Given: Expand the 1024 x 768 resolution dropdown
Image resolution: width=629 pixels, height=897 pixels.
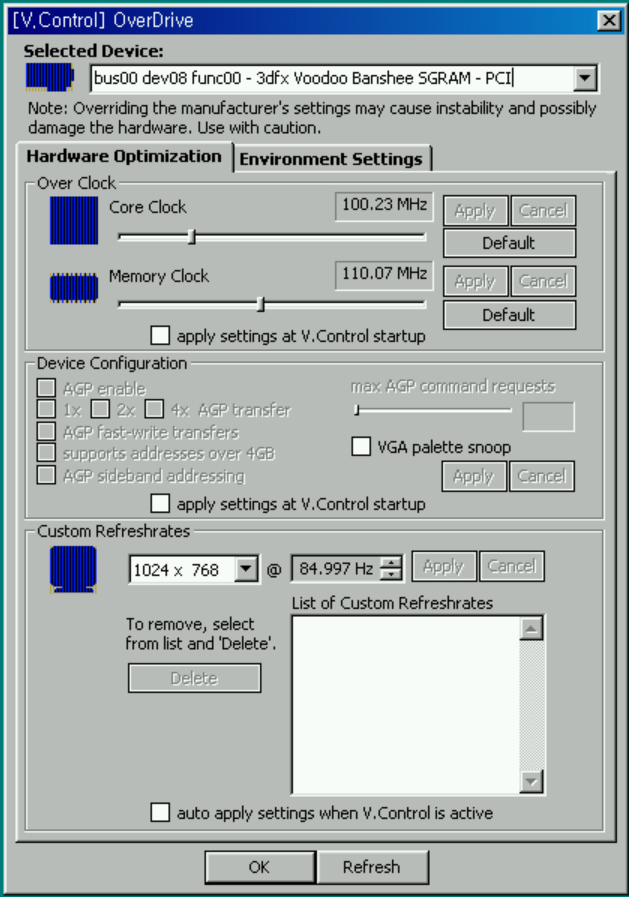Looking at the screenshot, I should pyautogui.click(x=246, y=569).
